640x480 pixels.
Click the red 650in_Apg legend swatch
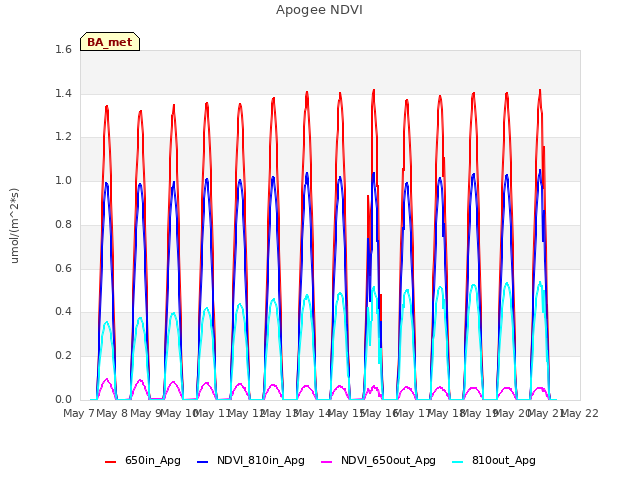110,462
